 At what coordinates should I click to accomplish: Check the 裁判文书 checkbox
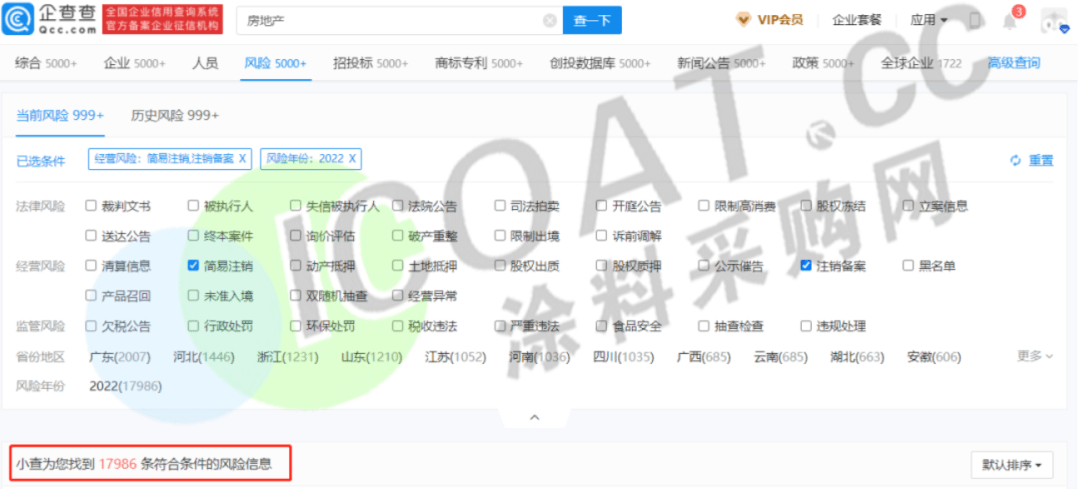[x=92, y=206]
